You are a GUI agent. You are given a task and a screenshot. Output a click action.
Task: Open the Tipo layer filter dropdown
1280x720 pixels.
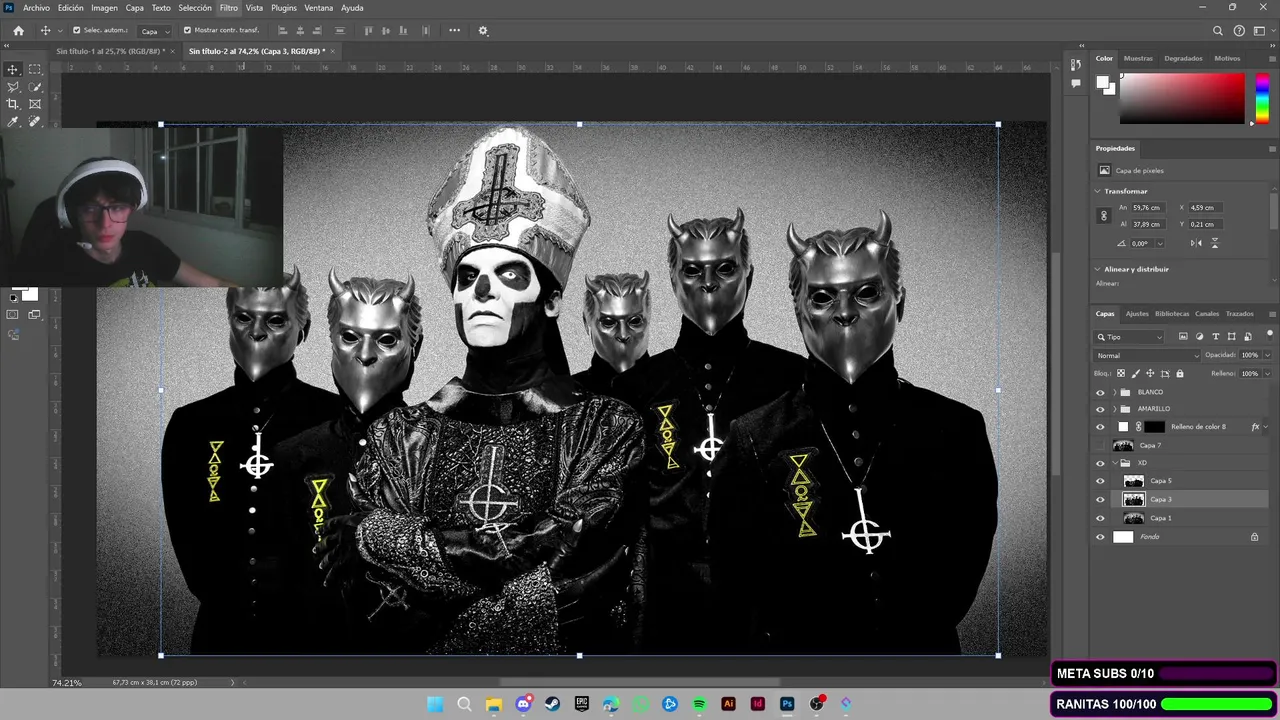(1130, 337)
